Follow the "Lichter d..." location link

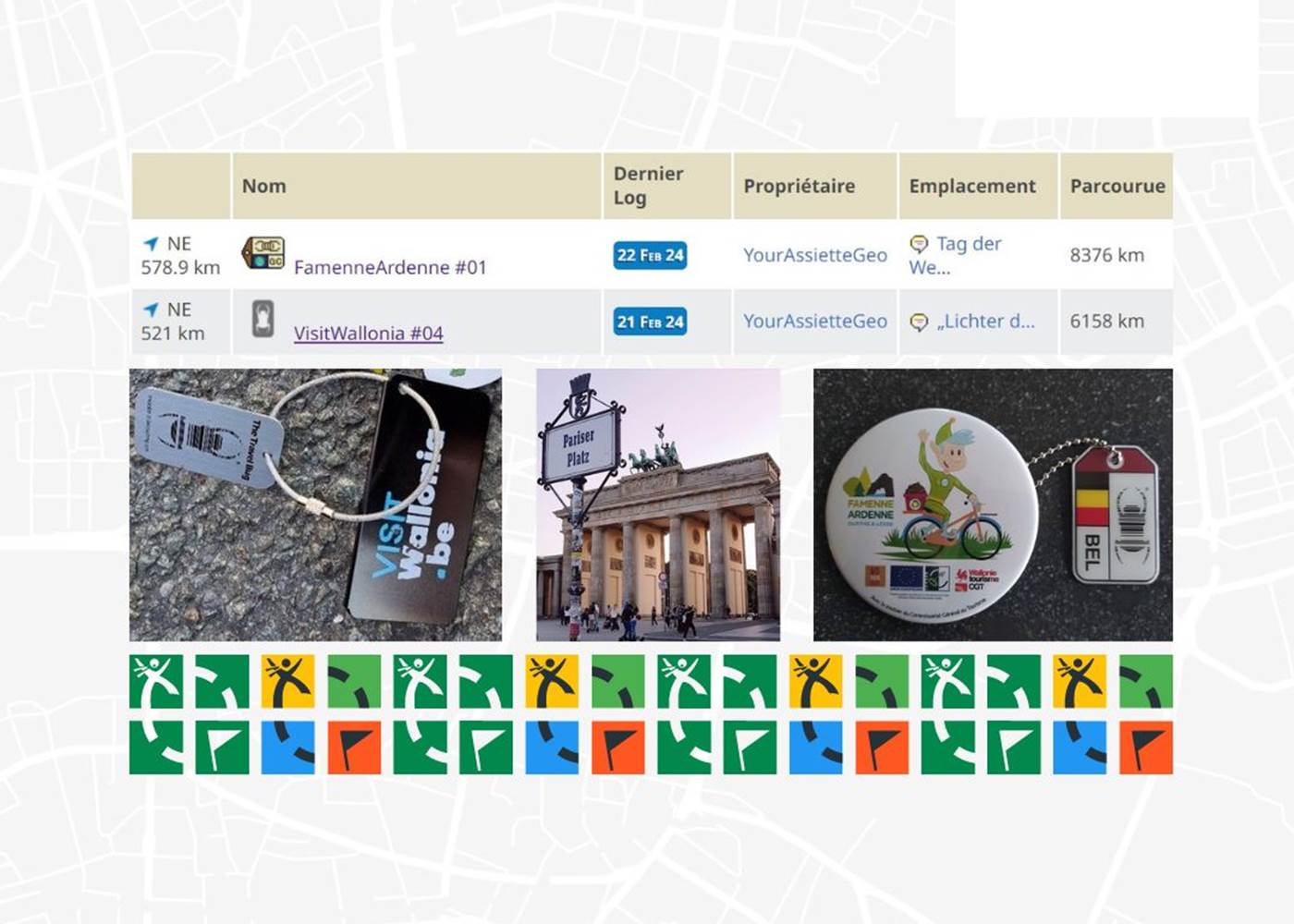pyautogui.click(x=985, y=322)
